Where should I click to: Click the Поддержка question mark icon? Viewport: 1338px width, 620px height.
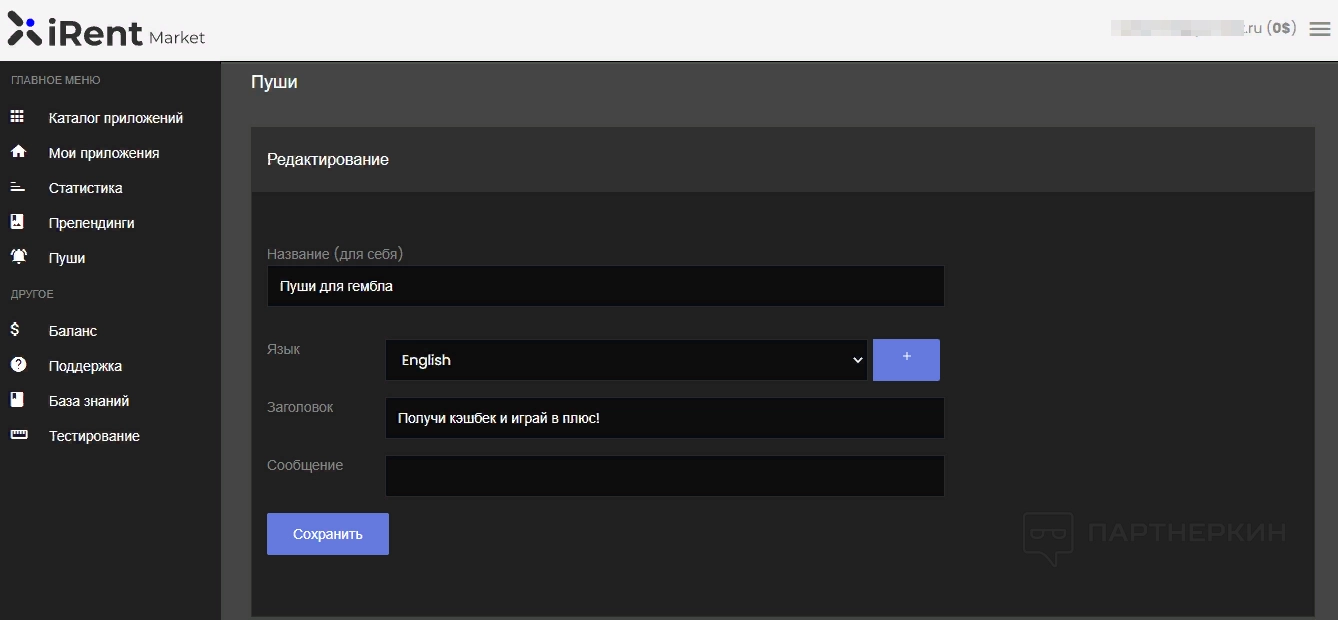(x=17, y=365)
